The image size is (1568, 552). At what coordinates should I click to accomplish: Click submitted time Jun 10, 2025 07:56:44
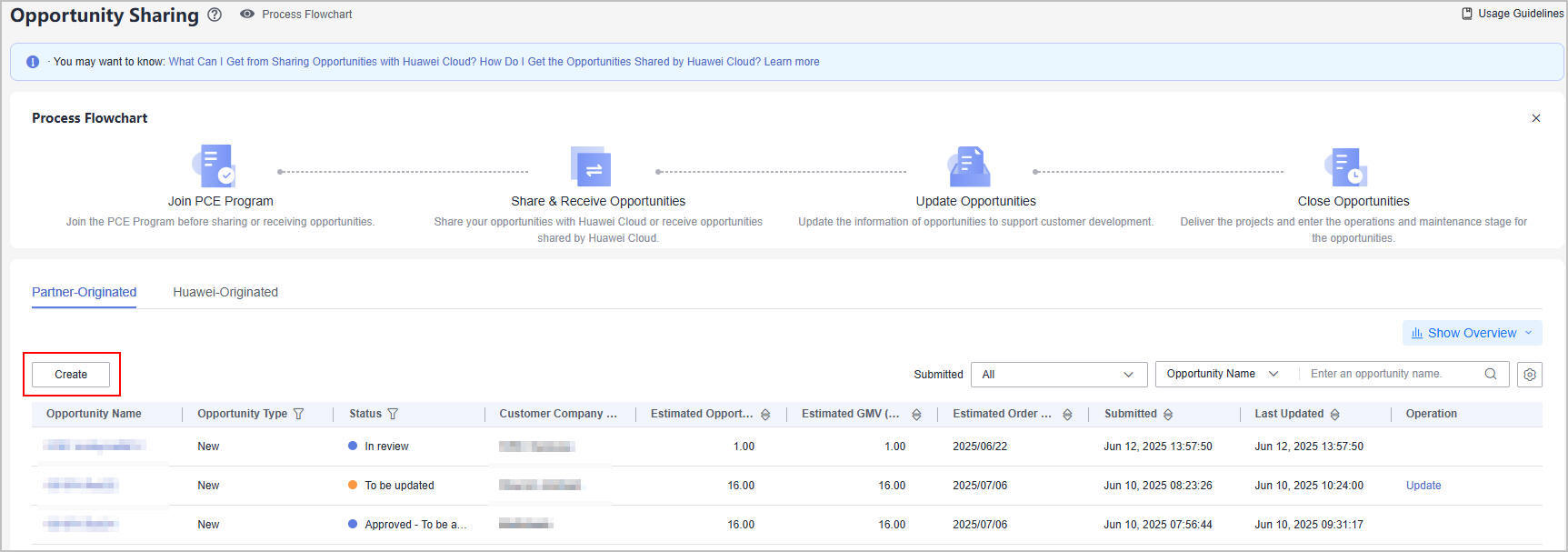click(x=1158, y=525)
